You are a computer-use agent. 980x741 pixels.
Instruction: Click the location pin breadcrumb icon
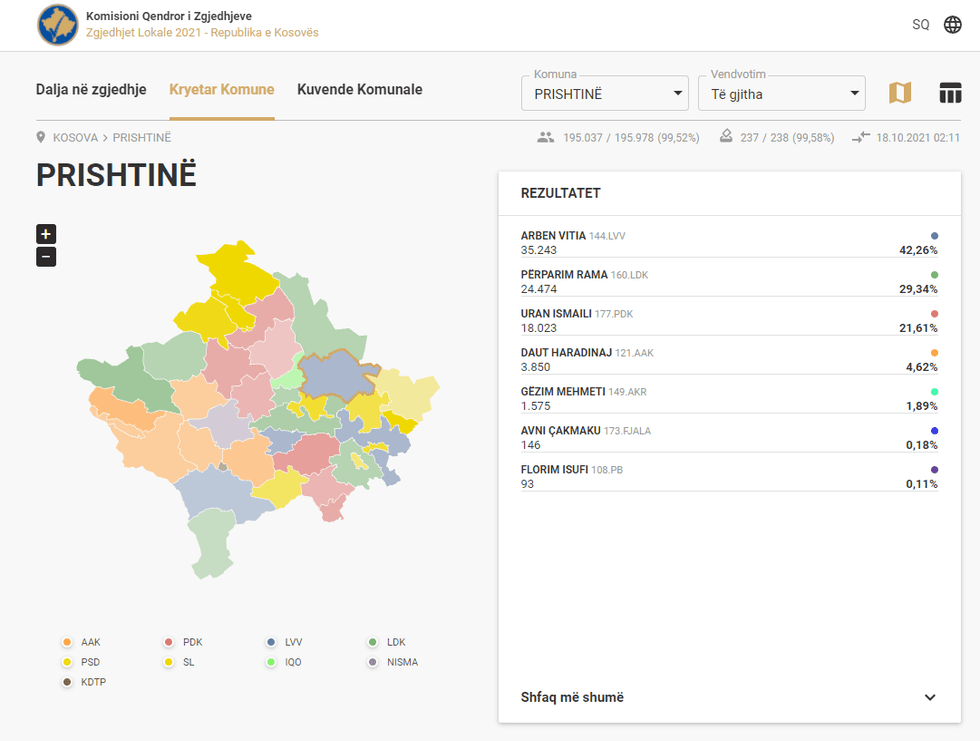(42, 138)
